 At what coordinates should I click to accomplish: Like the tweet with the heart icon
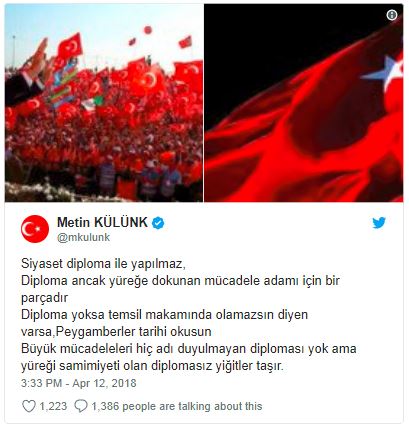point(29,406)
